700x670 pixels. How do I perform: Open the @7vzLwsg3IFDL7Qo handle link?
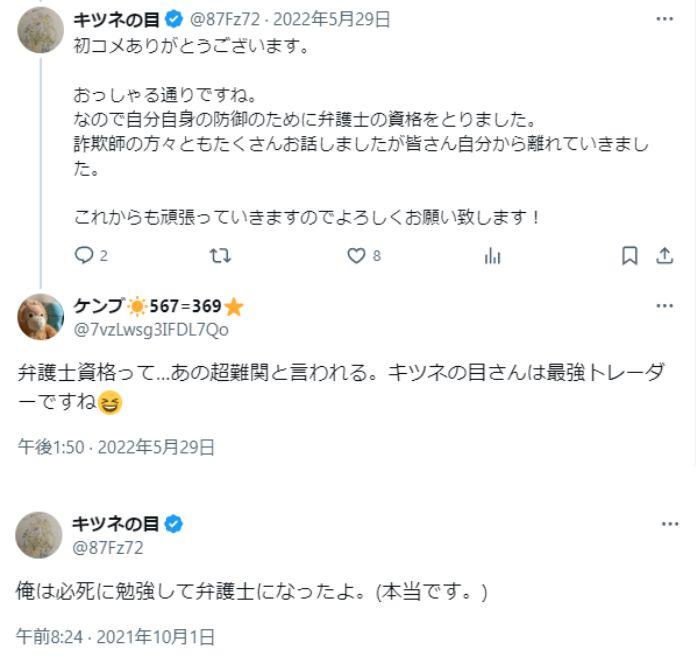(150, 329)
